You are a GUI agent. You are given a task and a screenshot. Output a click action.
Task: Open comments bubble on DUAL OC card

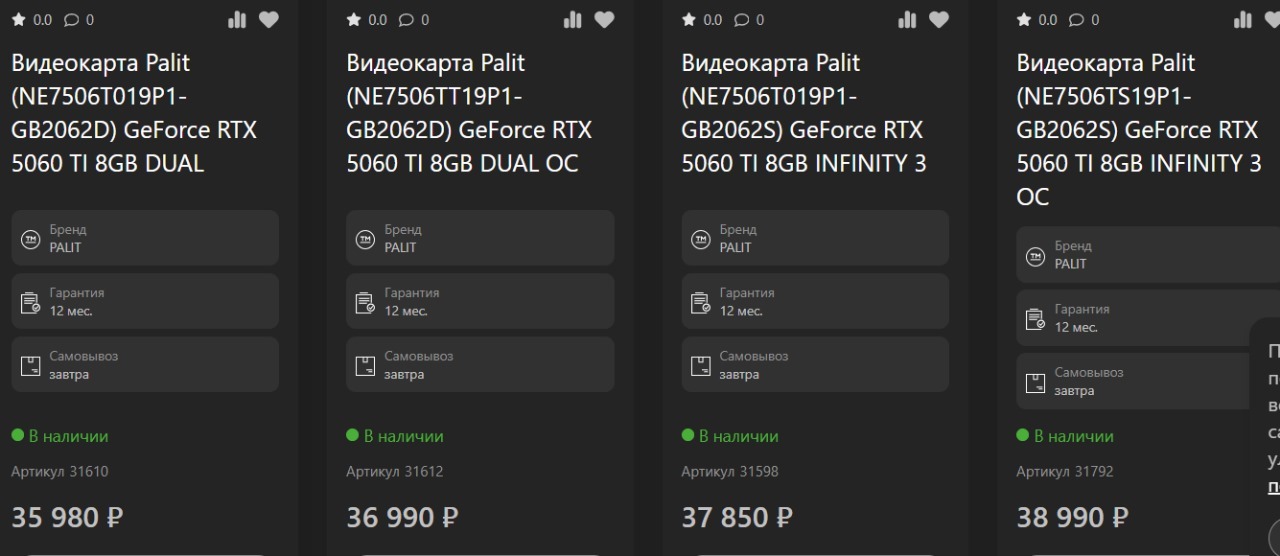click(x=413, y=19)
